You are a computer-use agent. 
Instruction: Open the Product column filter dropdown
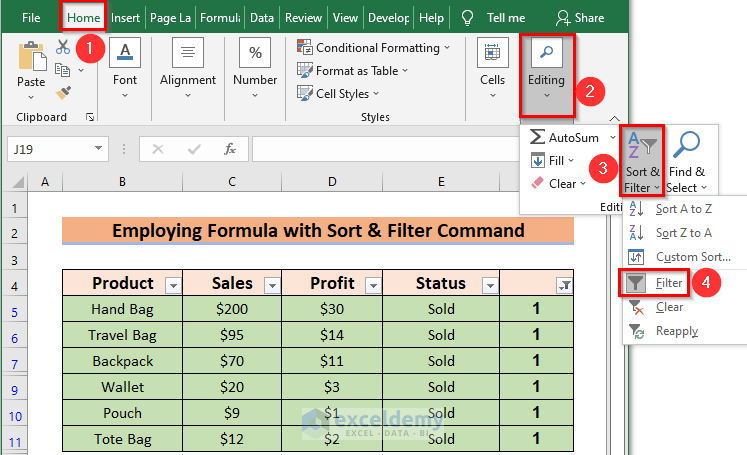(172, 284)
